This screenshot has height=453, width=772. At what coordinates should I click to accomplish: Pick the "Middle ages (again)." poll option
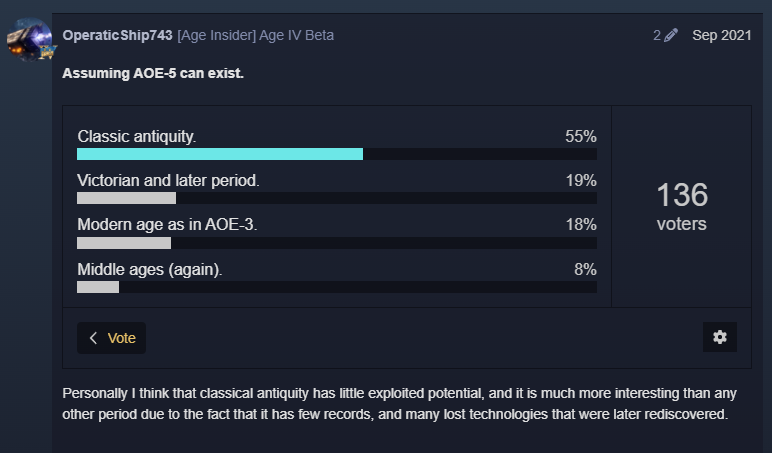point(150,269)
